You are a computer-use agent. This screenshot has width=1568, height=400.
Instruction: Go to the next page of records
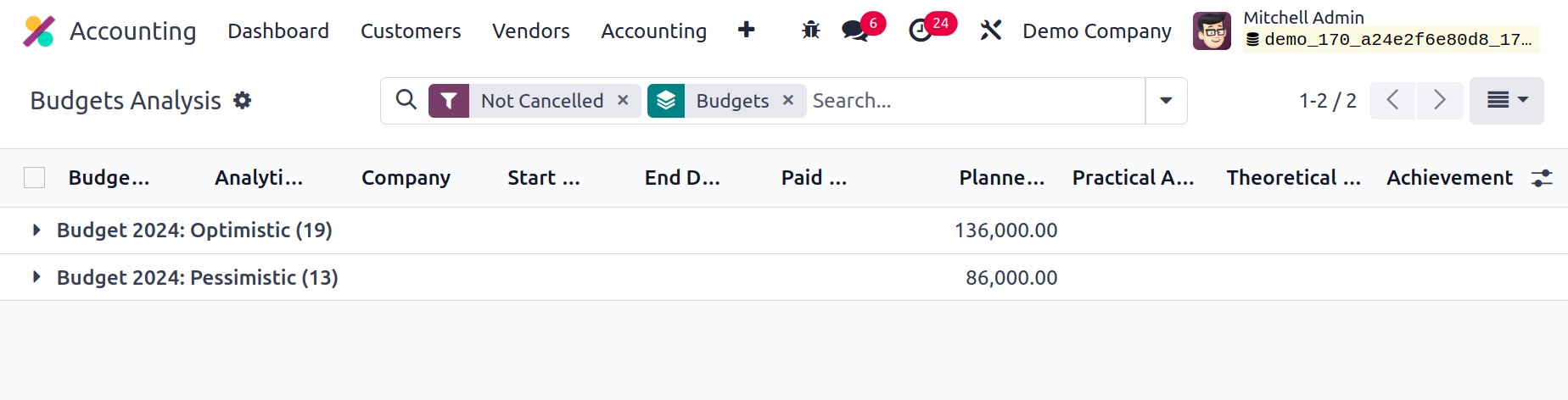click(1440, 100)
